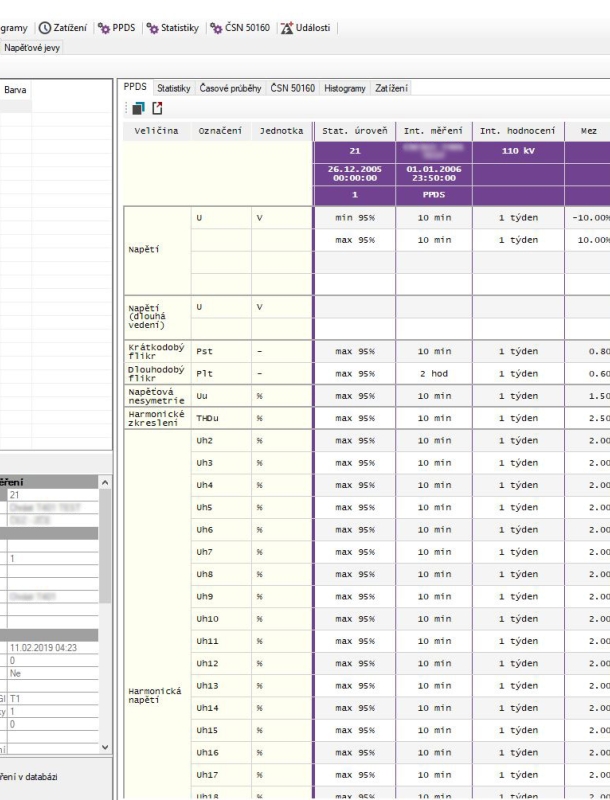This screenshot has height=800, width=610.
Task: Click the export table icon
Action: point(157,108)
